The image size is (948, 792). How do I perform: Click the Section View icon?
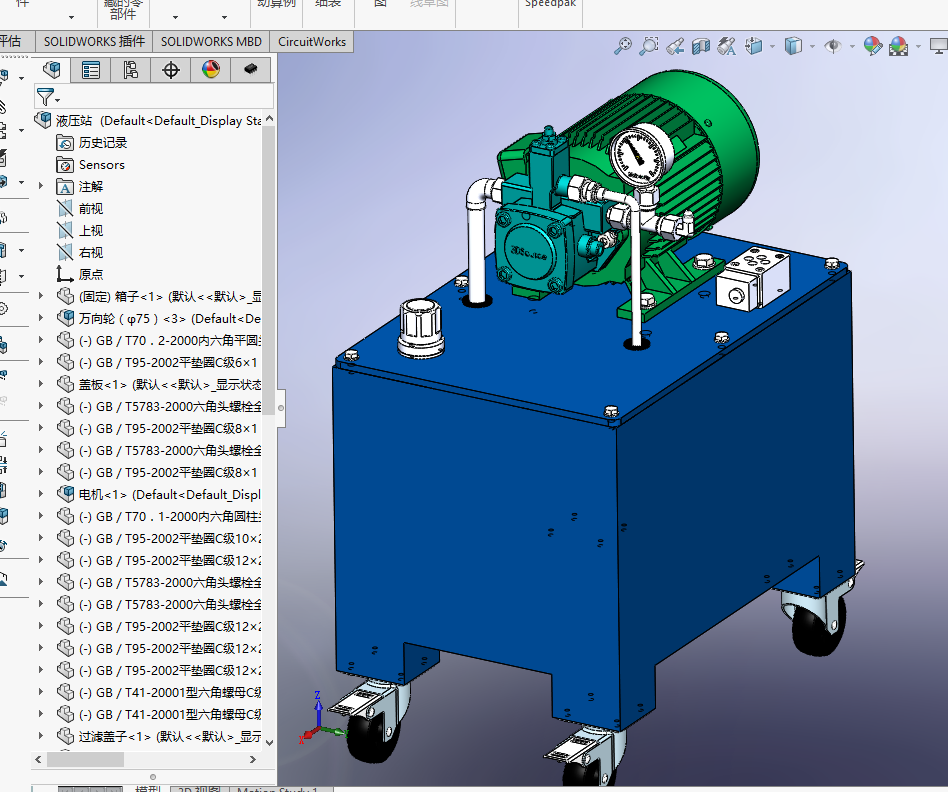(x=701, y=46)
